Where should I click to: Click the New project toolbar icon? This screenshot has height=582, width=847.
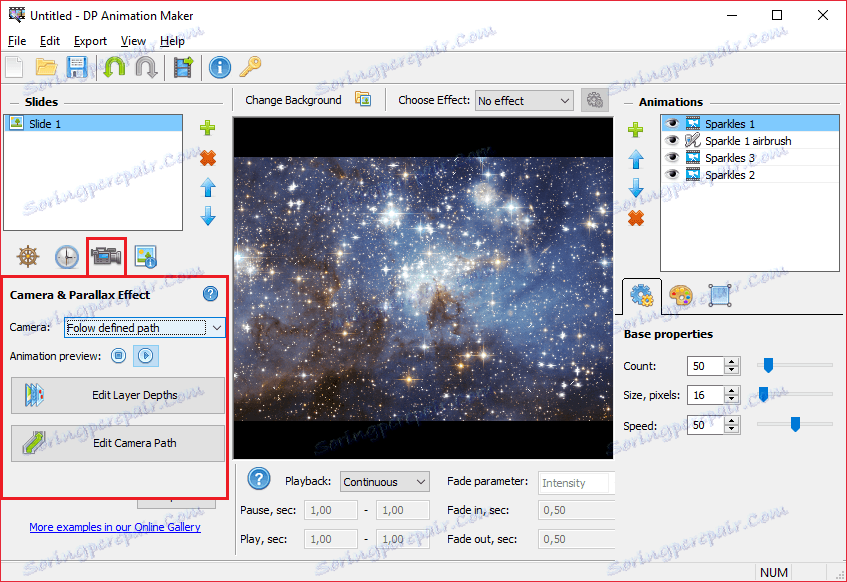[x=15, y=68]
